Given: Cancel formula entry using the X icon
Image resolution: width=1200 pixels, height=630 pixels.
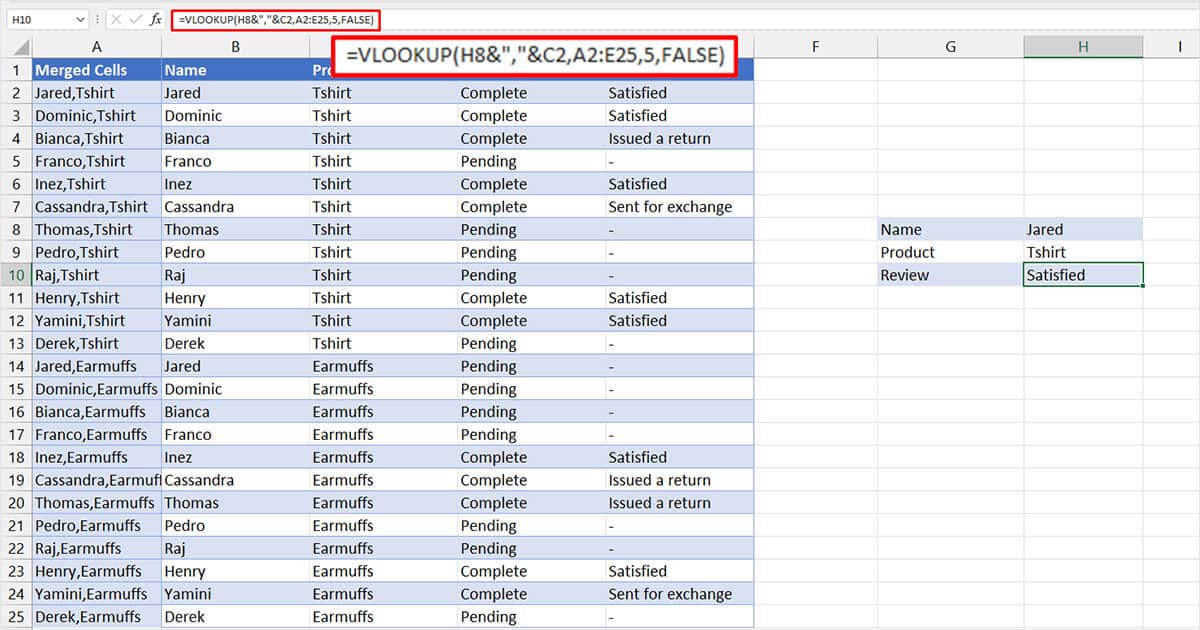Looking at the screenshot, I should 116,18.
